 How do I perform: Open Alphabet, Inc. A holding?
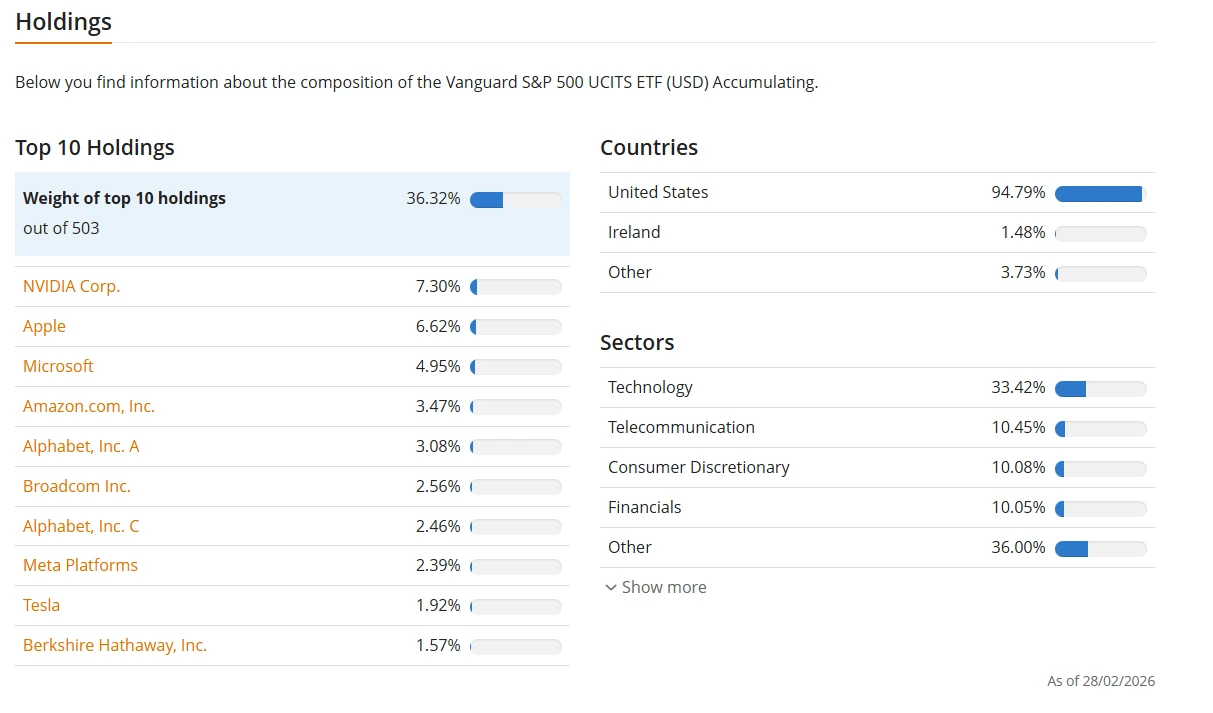point(81,446)
